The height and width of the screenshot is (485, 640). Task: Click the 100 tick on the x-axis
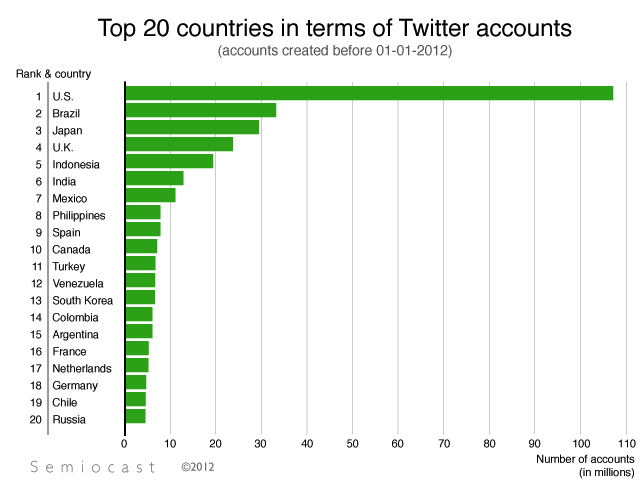(x=580, y=441)
